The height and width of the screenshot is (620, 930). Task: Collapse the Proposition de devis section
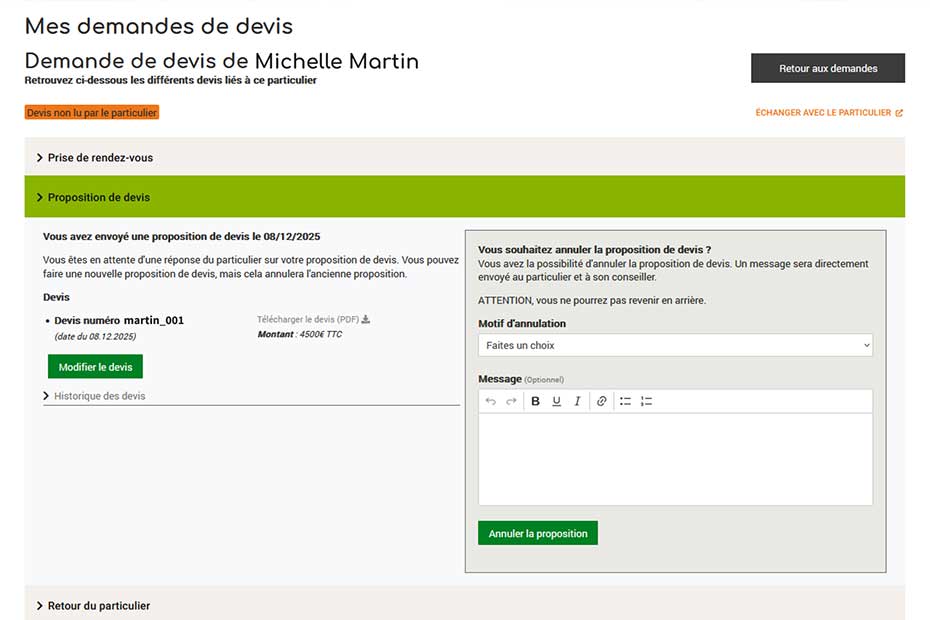98,198
